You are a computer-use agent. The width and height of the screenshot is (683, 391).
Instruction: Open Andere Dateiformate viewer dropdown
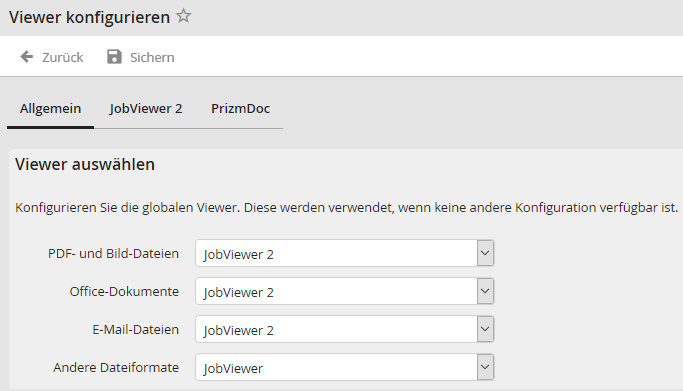tap(345, 367)
